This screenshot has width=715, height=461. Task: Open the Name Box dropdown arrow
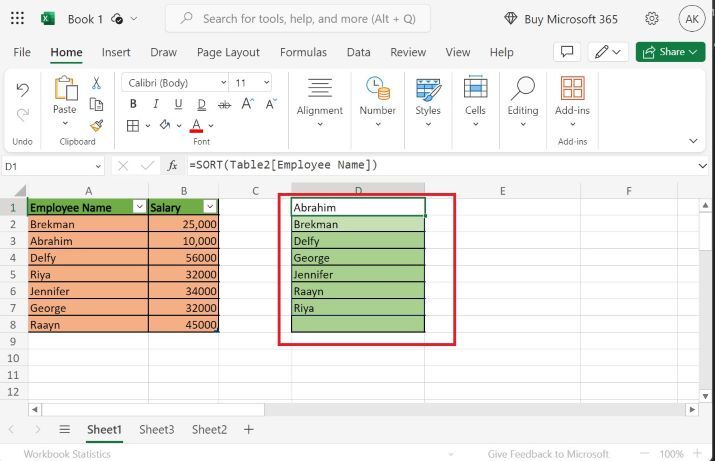click(98, 166)
